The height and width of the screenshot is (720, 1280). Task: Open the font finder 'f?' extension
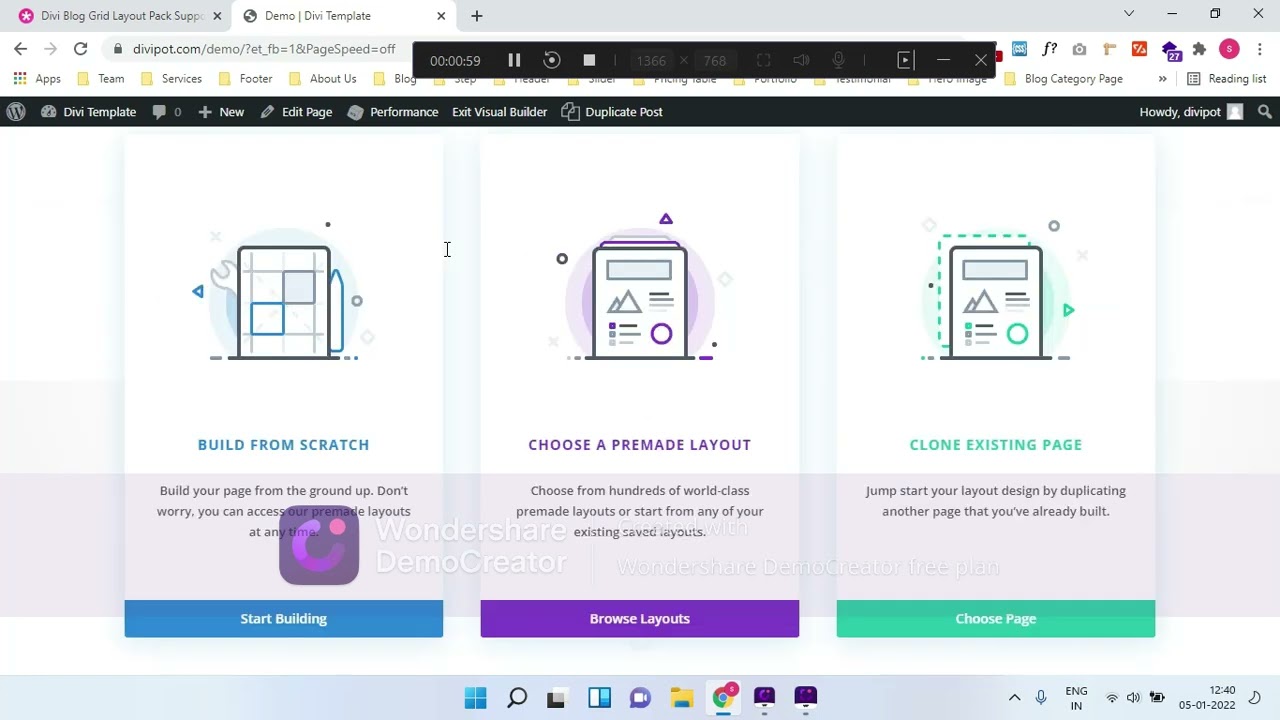tap(1049, 49)
